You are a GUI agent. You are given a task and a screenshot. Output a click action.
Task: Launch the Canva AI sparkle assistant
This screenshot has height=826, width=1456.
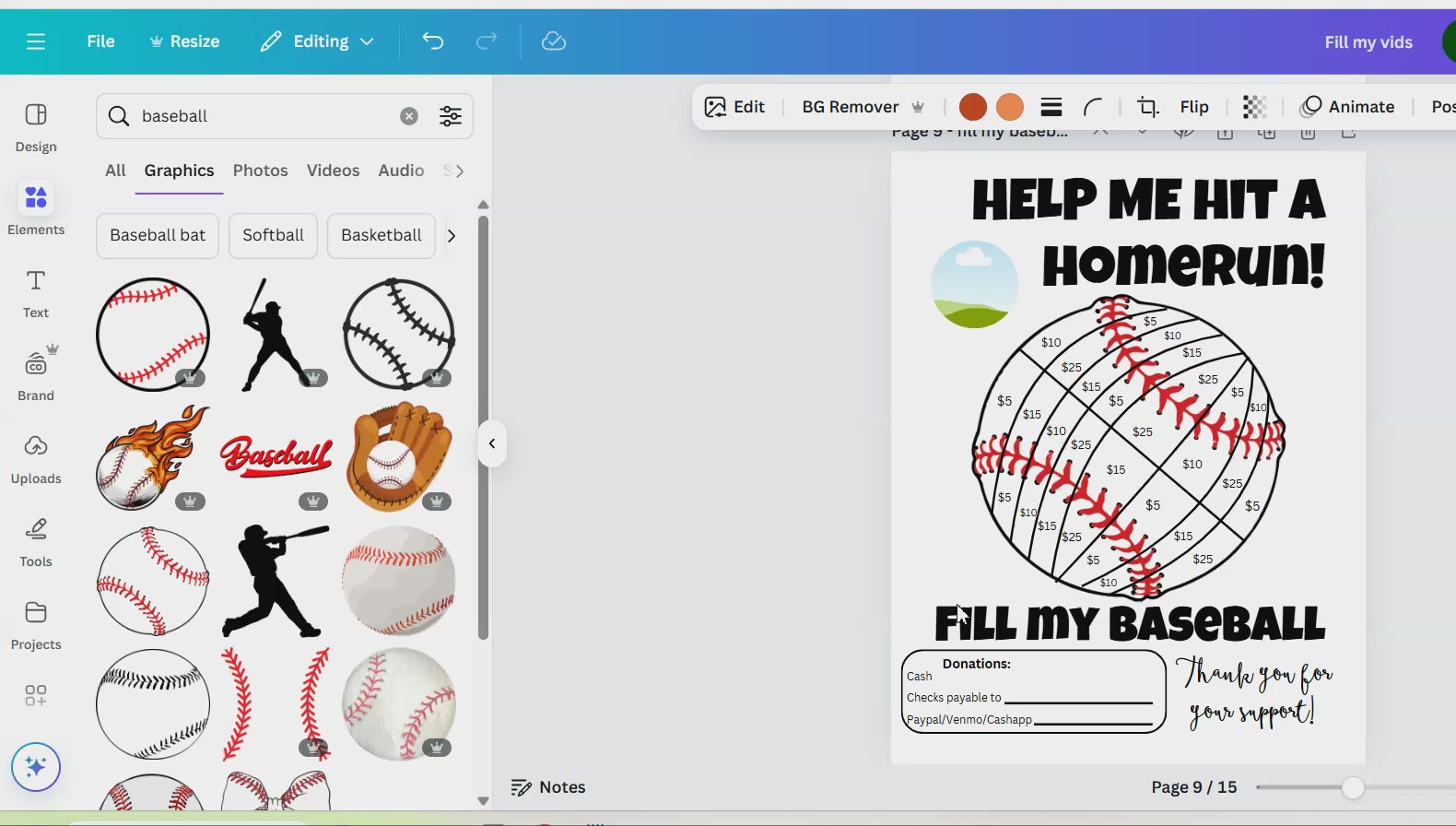point(36,767)
